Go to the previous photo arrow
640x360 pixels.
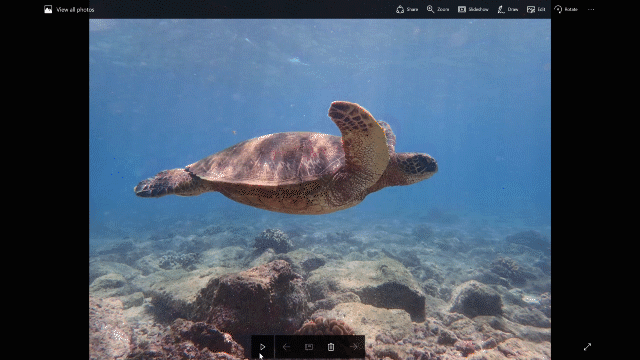click(x=286, y=347)
